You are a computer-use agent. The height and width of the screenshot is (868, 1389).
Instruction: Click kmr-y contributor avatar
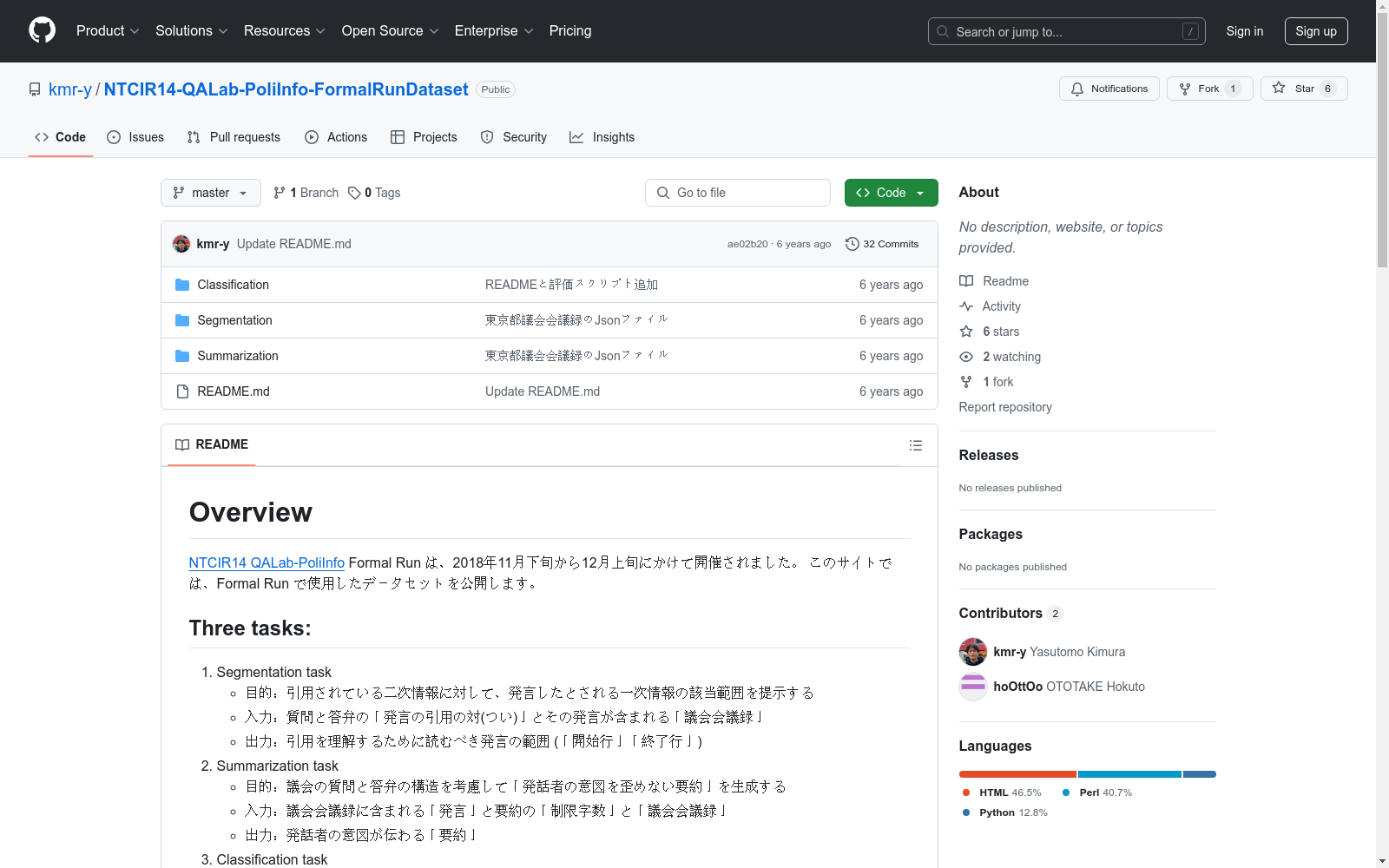[x=973, y=652]
